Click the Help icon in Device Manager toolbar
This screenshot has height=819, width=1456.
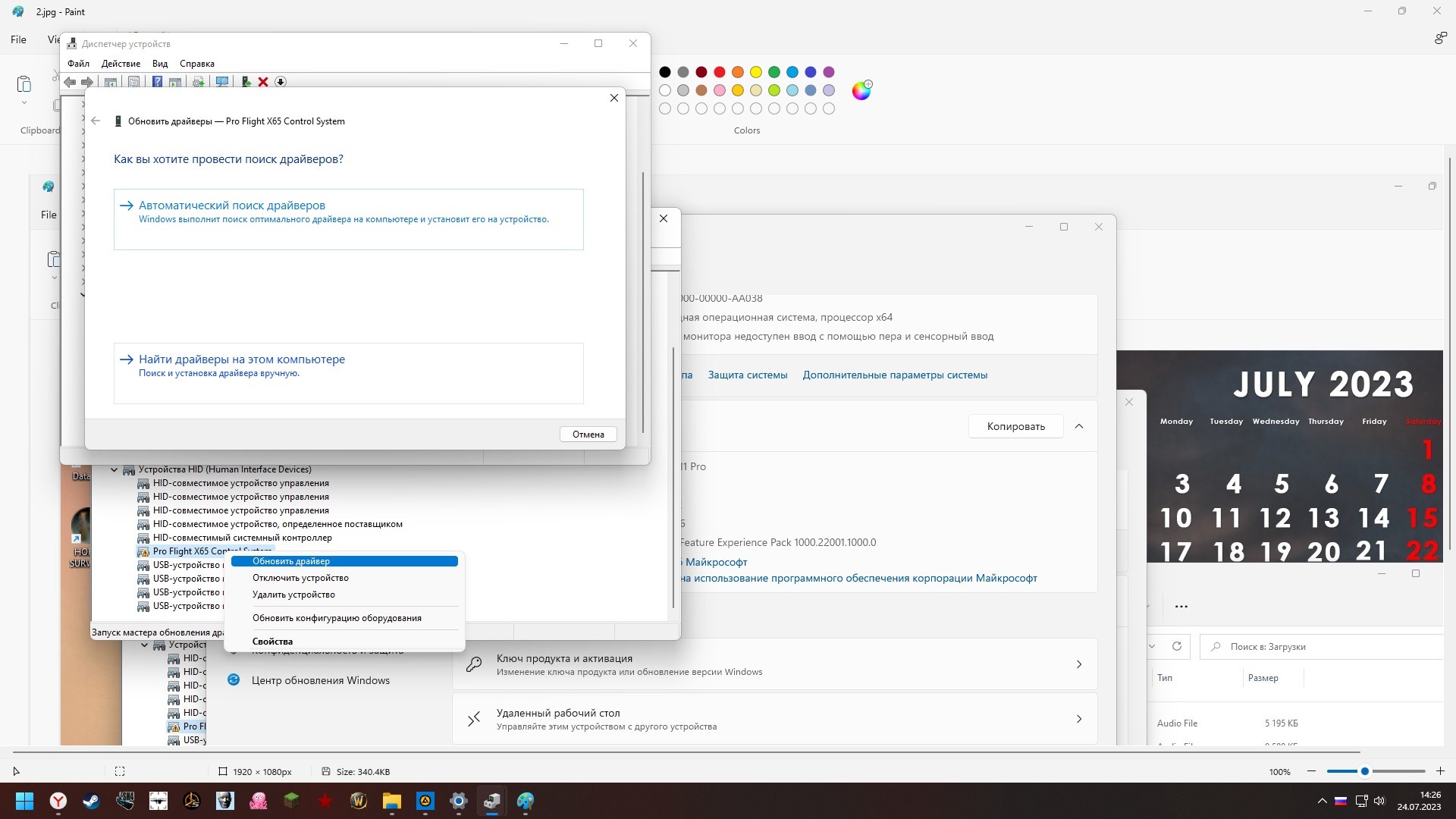click(157, 82)
